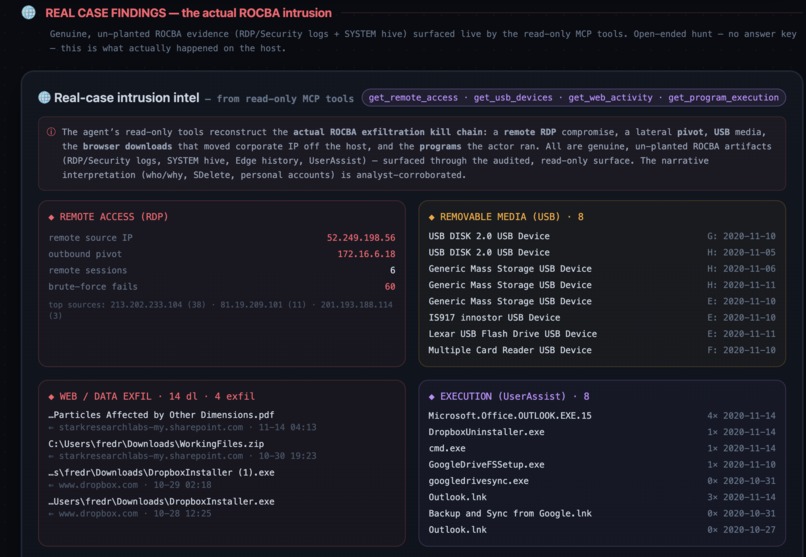Click the globe icon beside REAL CASE FINDINGS
The width and height of the screenshot is (806, 557).
[29, 12]
